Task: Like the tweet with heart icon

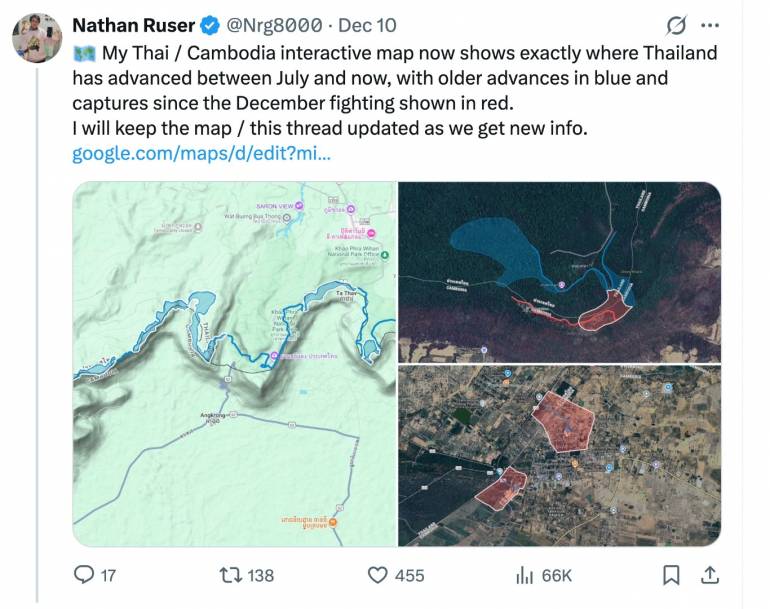Action: point(377,574)
